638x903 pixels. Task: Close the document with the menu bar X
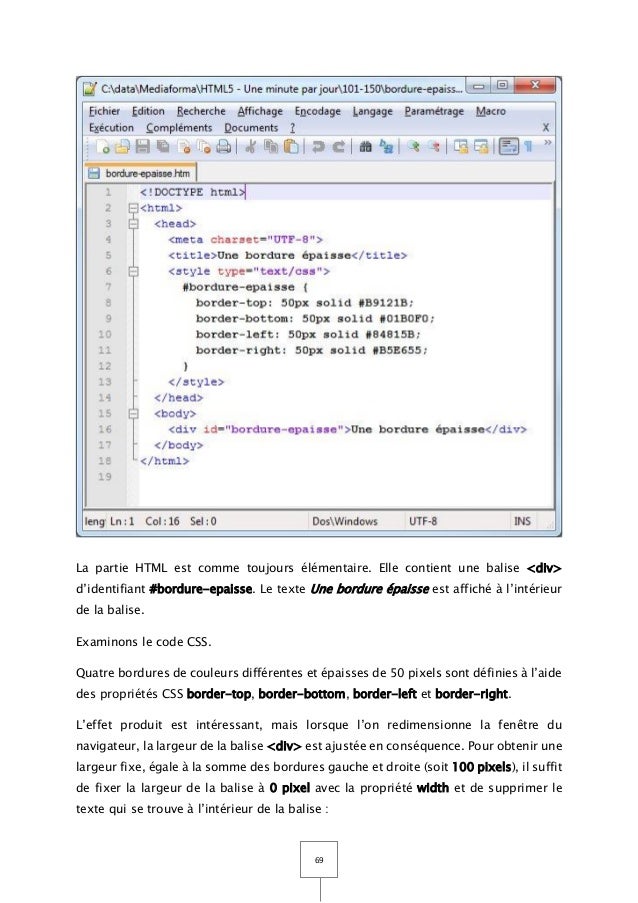[x=545, y=127]
